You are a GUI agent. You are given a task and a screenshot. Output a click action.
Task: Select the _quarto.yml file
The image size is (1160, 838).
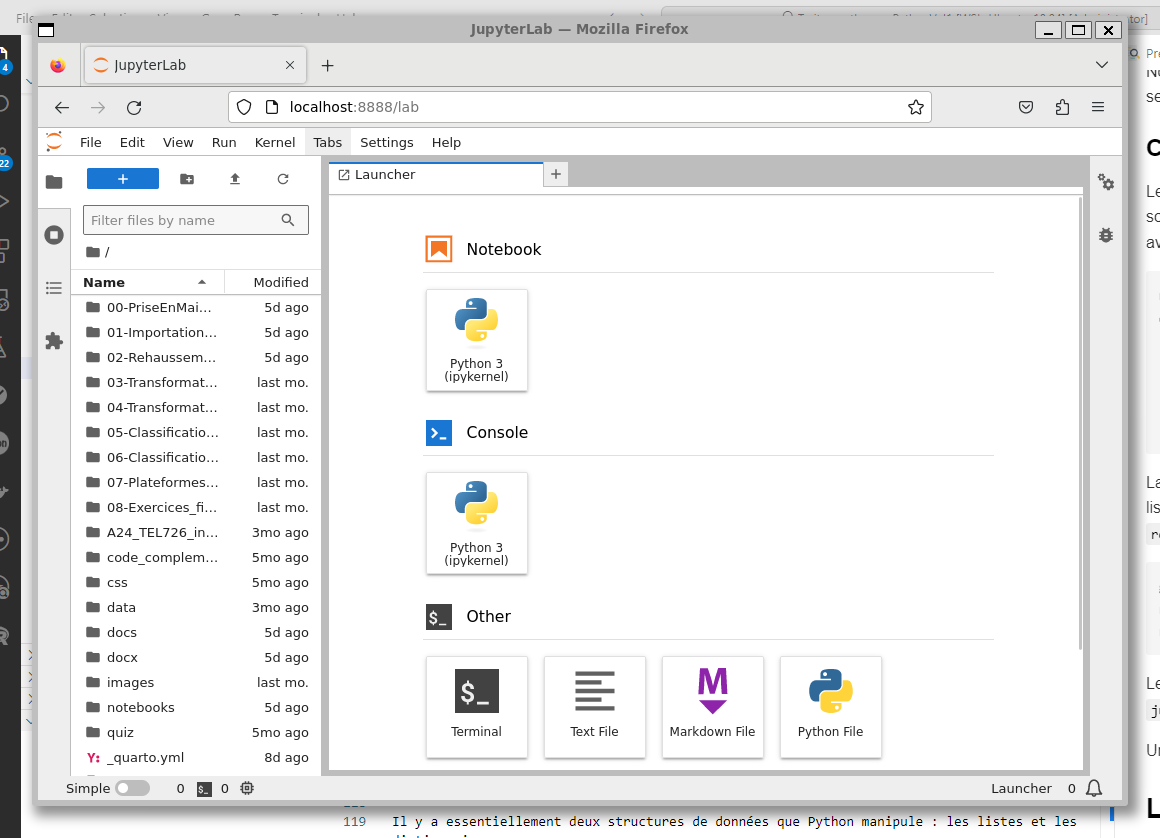[197, 758]
